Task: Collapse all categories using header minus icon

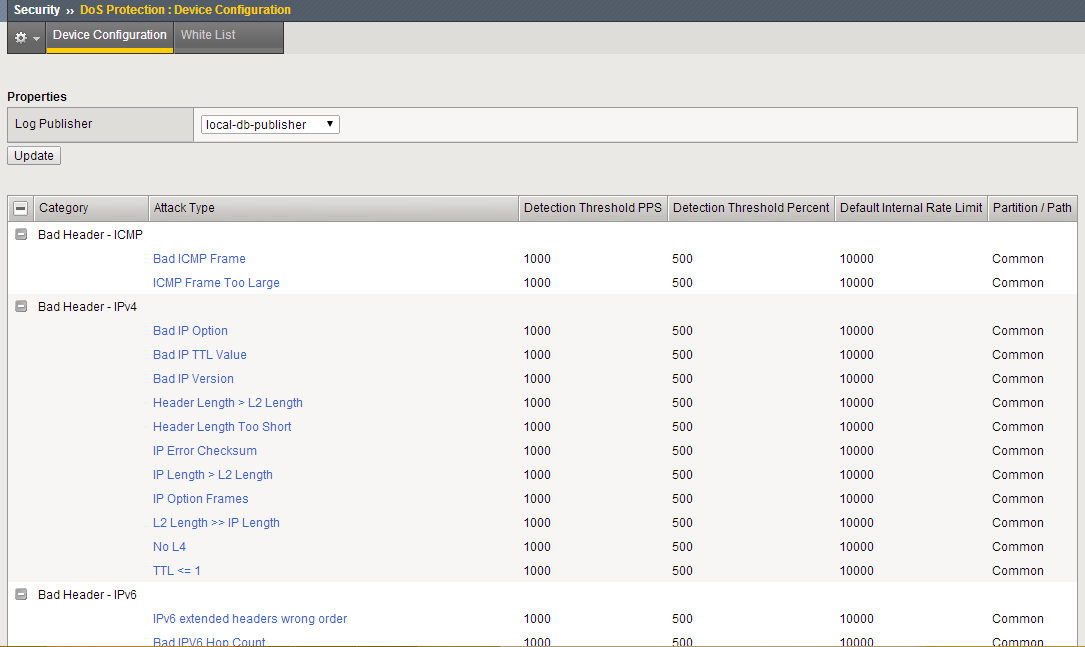Action: point(21,208)
